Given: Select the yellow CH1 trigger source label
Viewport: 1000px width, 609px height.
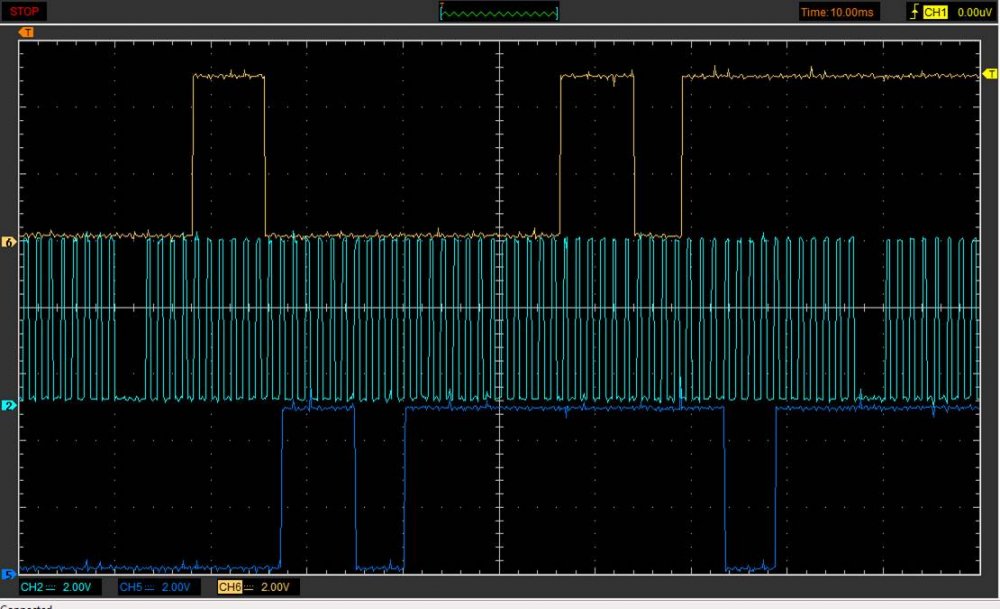Looking at the screenshot, I should [x=934, y=12].
